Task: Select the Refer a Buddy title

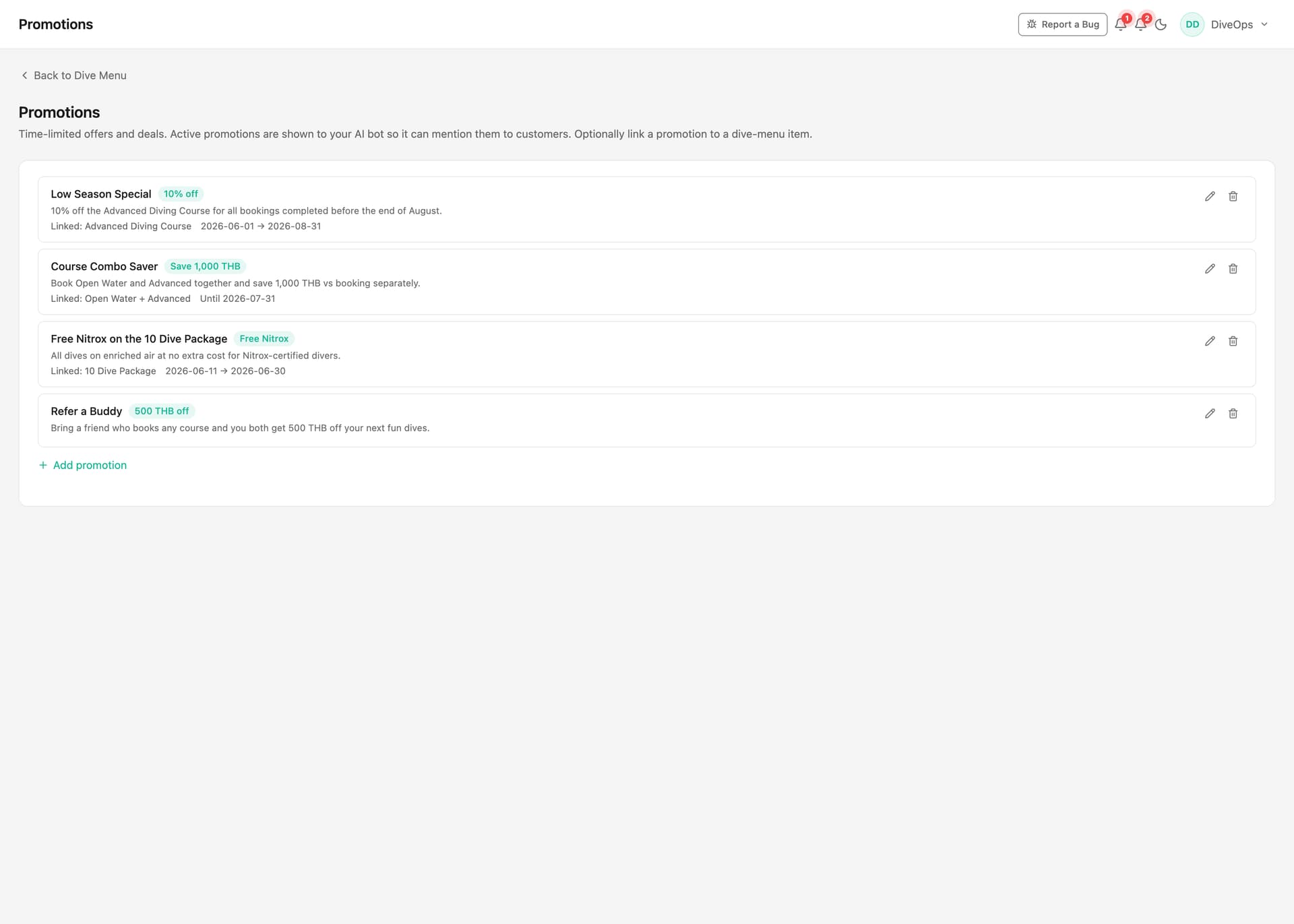Action: (x=86, y=411)
